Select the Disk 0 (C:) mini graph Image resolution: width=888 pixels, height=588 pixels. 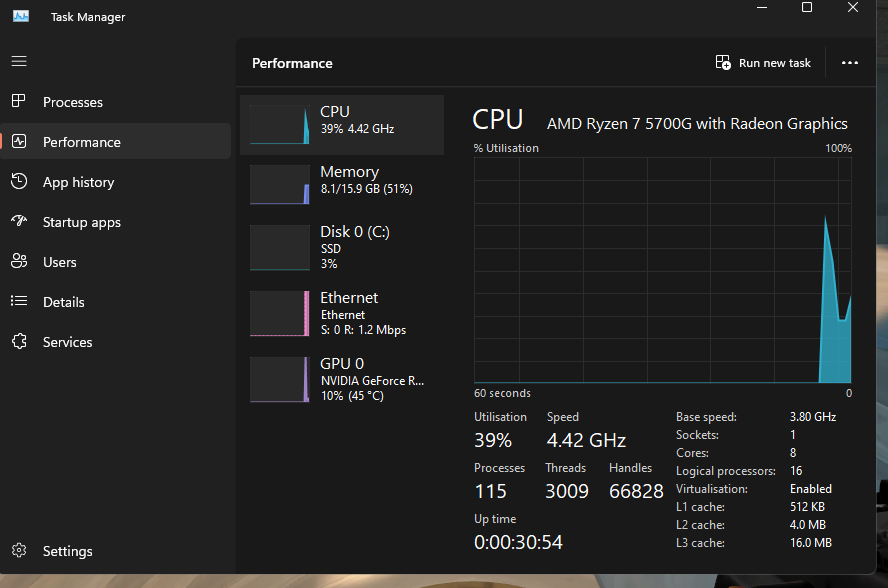pos(280,248)
